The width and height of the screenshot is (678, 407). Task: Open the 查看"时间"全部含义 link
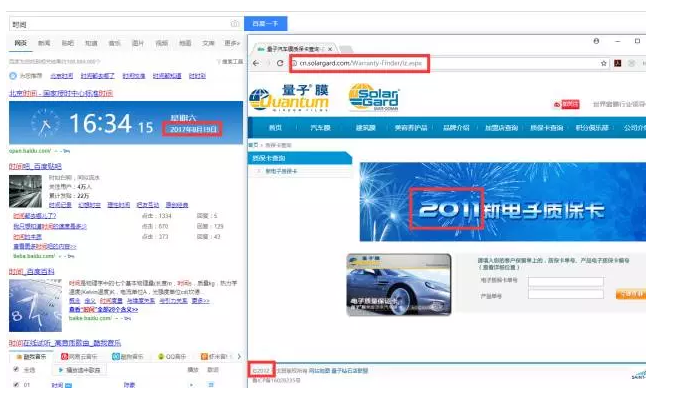tap(103, 310)
